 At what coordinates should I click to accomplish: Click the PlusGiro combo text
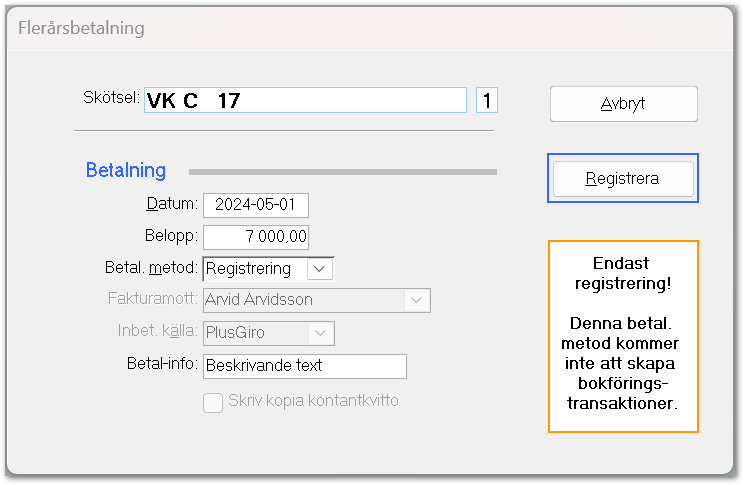(235, 333)
